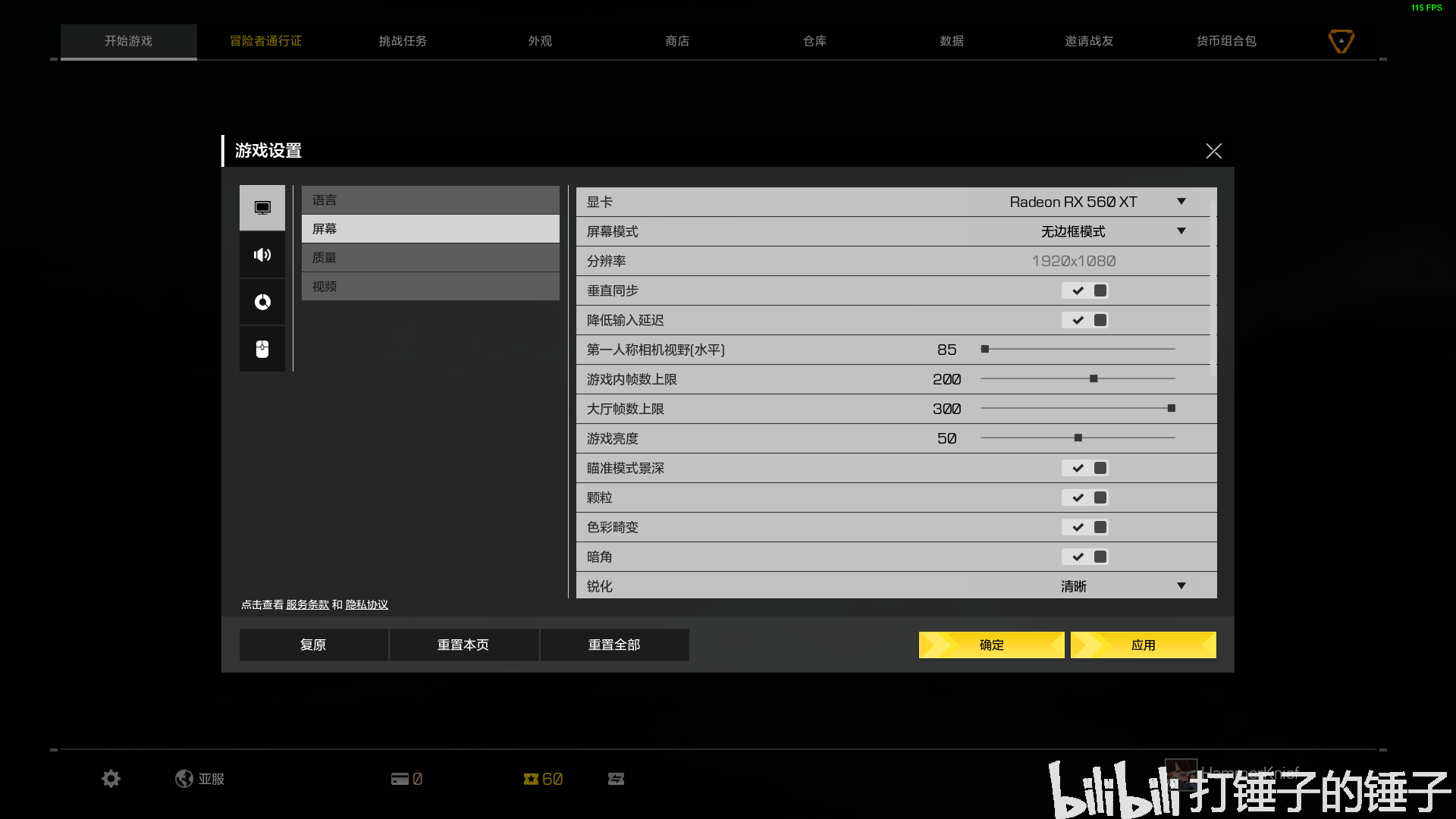Open the gameplay settings circular icon
The height and width of the screenshot is (819, 1456).
[x=262, y=302]
